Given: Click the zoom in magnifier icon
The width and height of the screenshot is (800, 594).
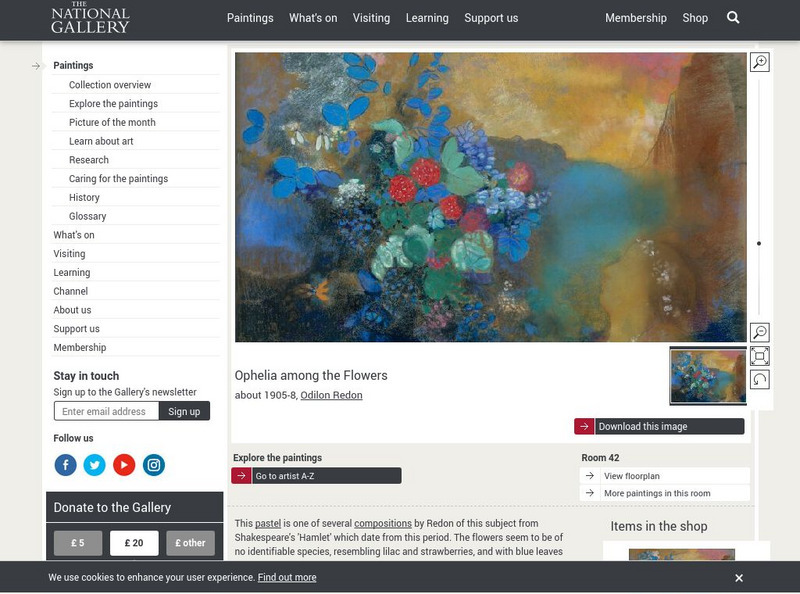Looking at the screenshot, I should click(760, 62).
